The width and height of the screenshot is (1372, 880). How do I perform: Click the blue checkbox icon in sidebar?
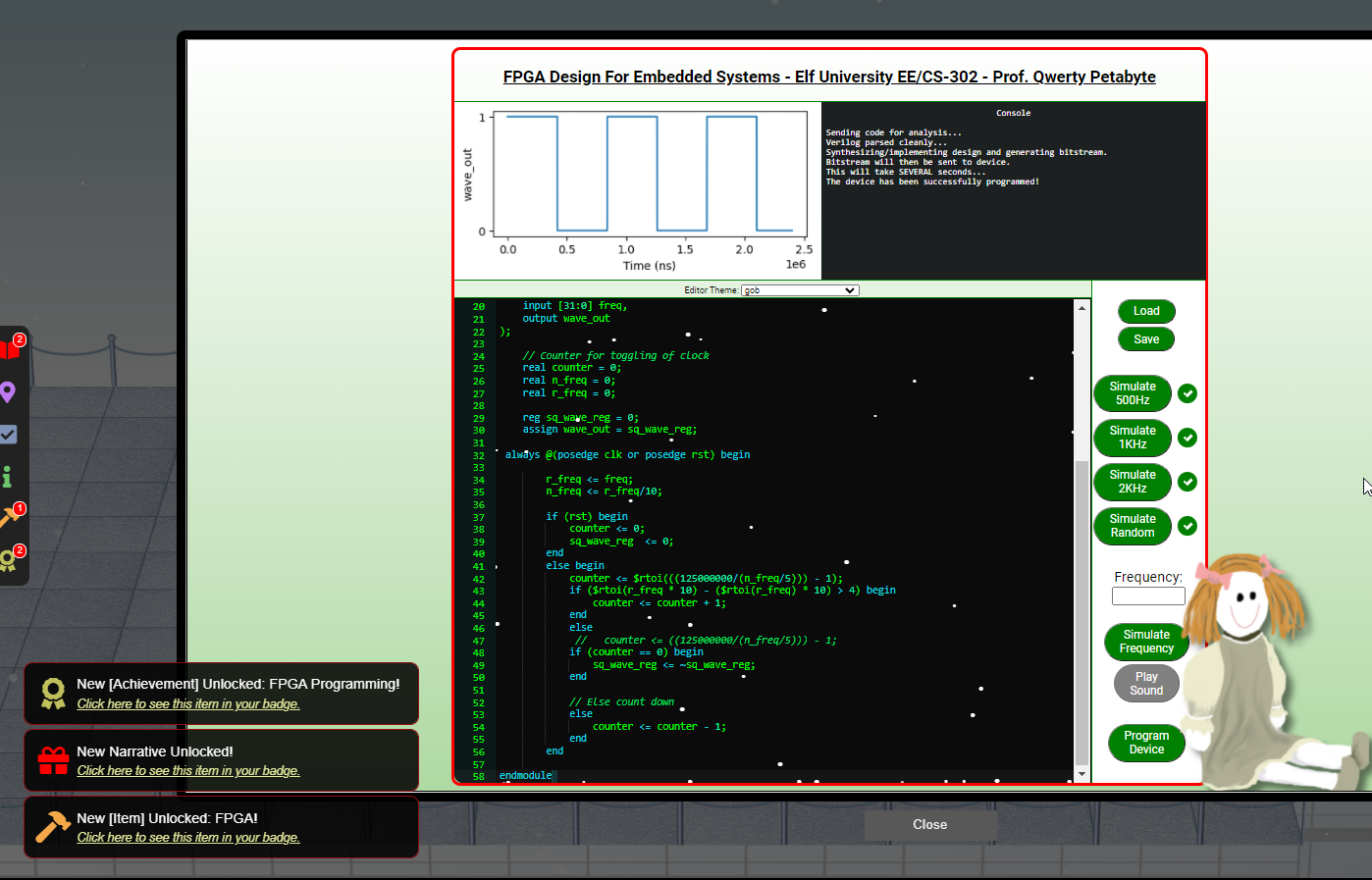[x=8, y=434]
